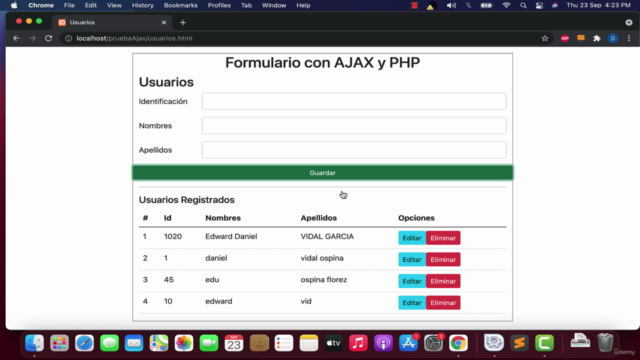Click the browser Back arrow
The height and width of the screenshot is (360, 640).
click(16, 38)
